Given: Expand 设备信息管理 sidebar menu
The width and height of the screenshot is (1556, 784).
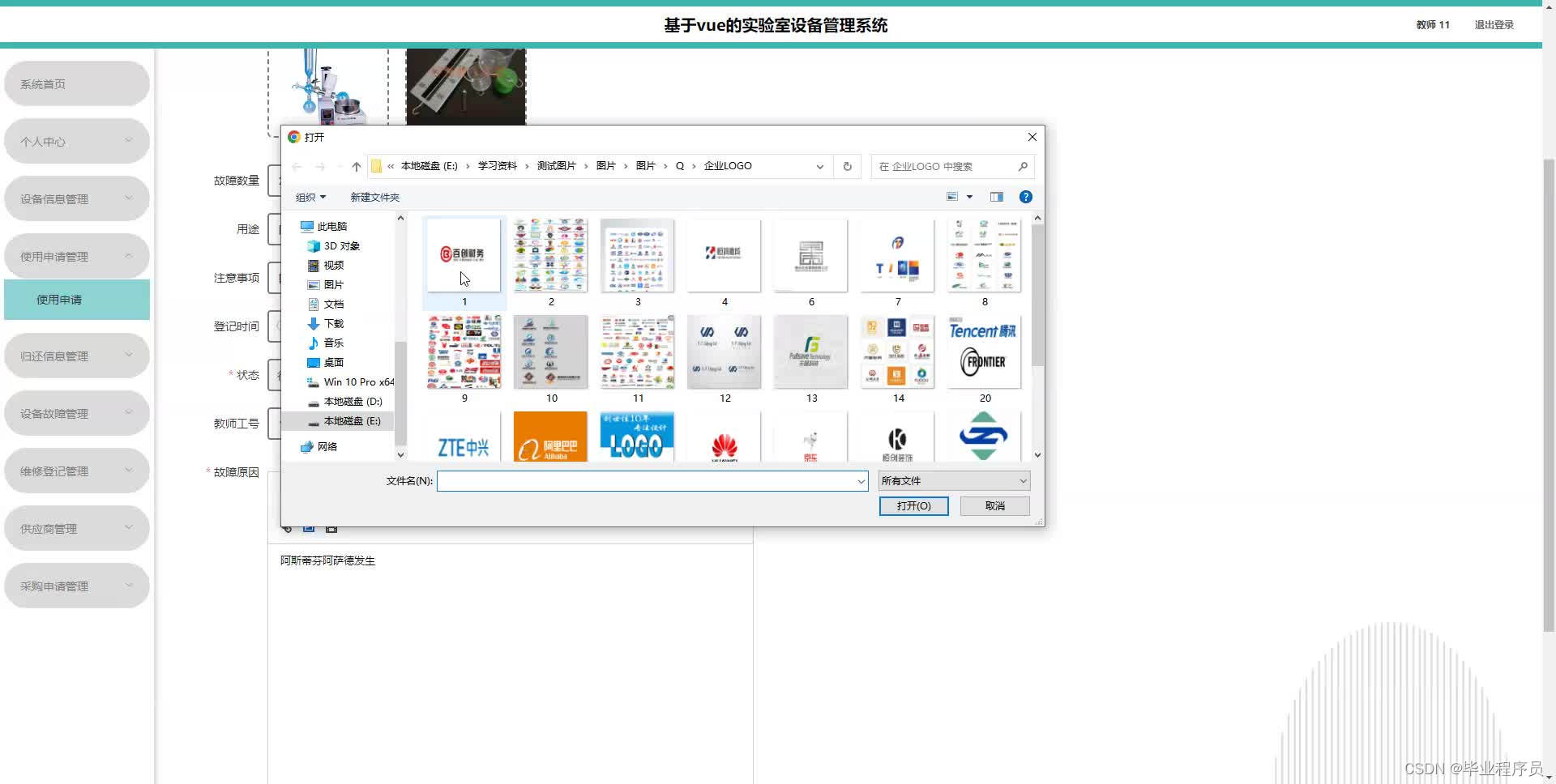Looking at the screenshot, I should (x=77, y=199).
